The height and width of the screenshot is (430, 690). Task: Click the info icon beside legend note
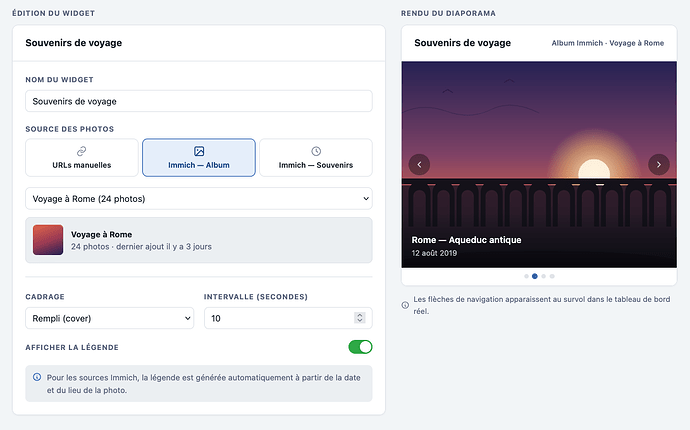pos(37,377)
